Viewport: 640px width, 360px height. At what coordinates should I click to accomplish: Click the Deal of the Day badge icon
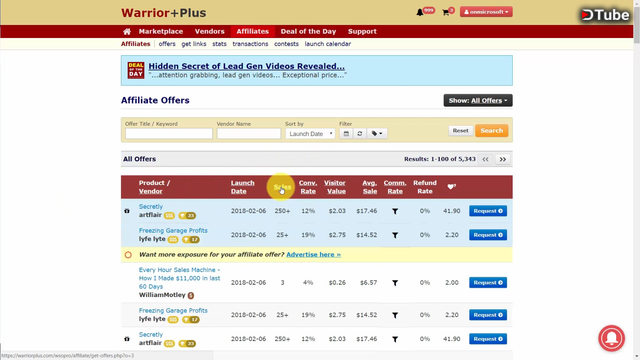click(136, 70)
